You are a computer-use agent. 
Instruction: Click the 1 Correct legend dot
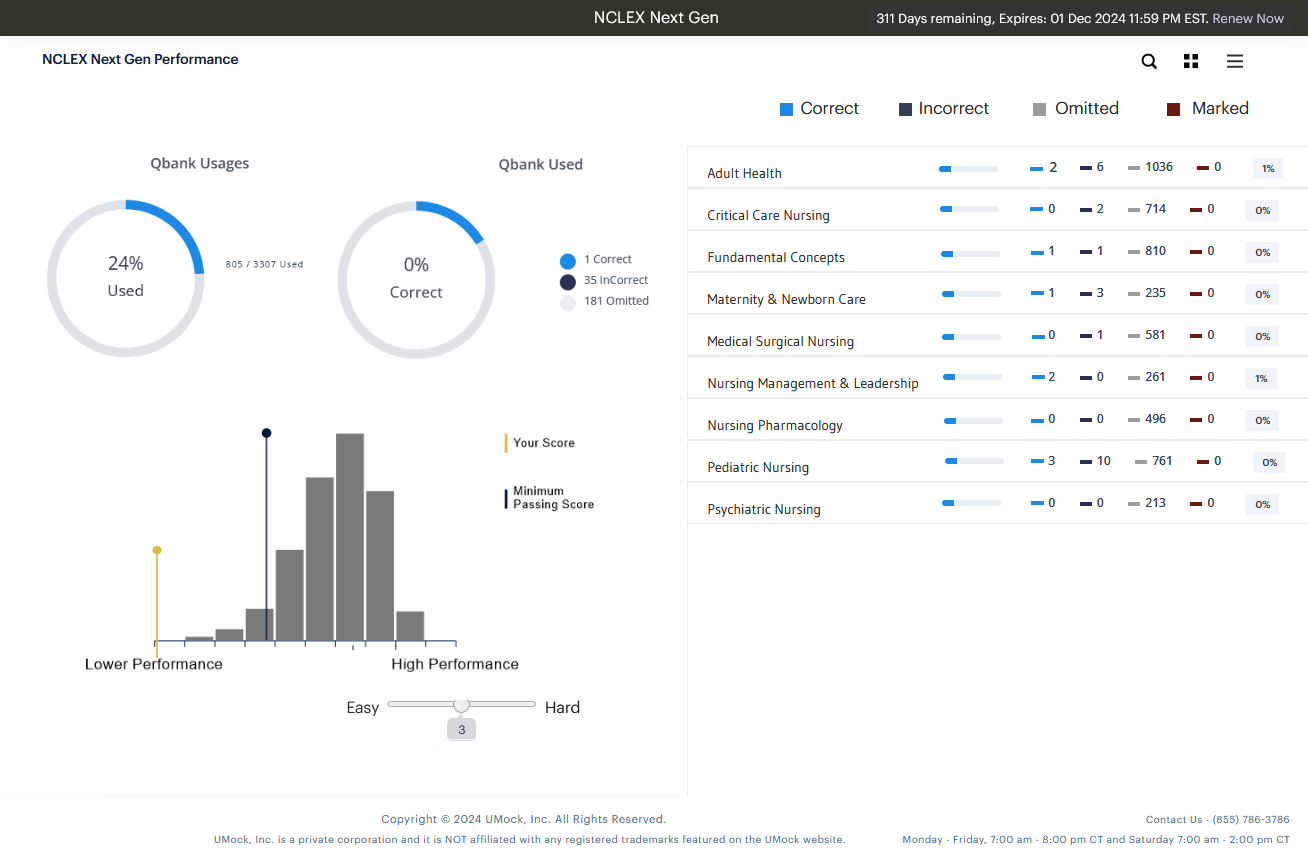(x=568, y=261)
